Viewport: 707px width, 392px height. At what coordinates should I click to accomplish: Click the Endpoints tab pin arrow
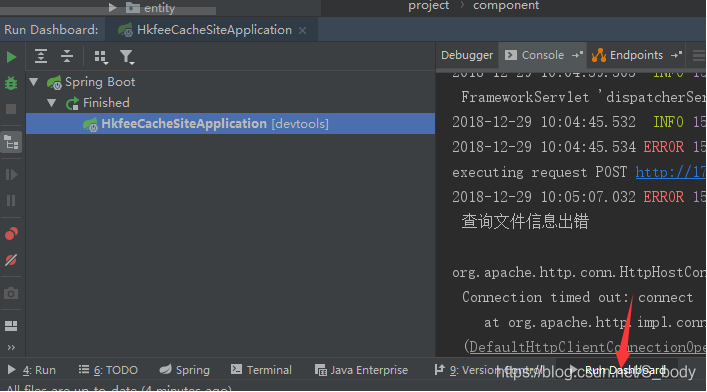(x=676, y=55)
